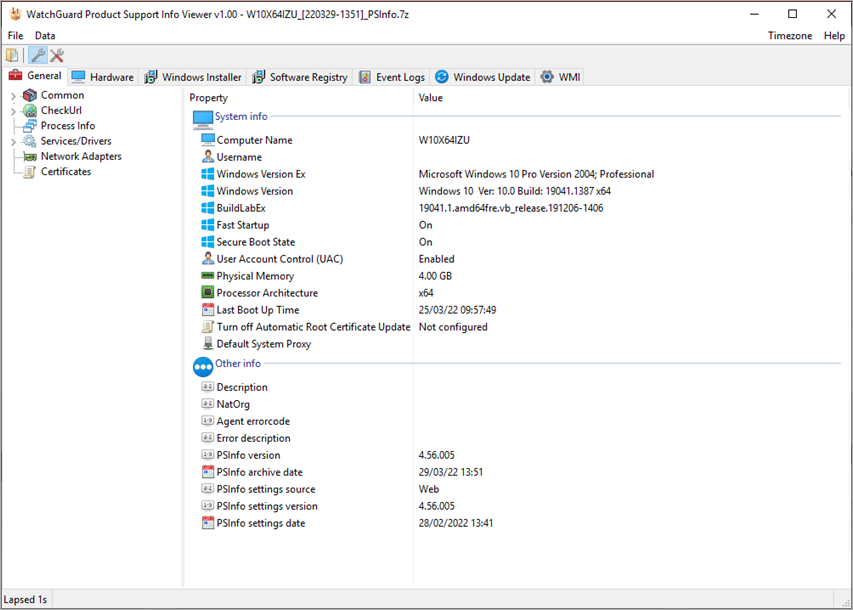This screenshot has height=610, width=853.
Task: Select the Network Adapters icon
Action: click(30, 156)
